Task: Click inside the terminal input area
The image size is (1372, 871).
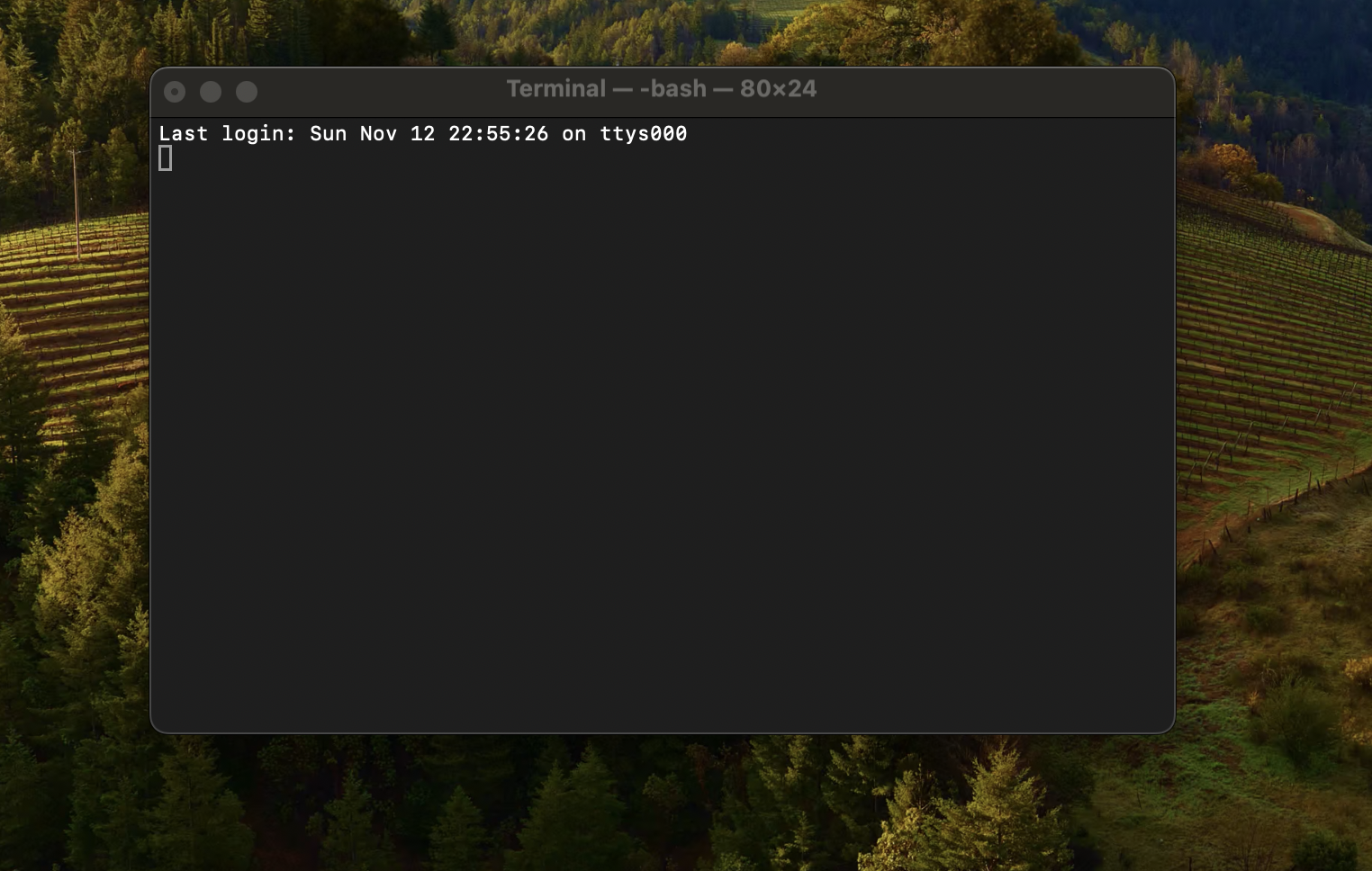Action: point(540,270)
